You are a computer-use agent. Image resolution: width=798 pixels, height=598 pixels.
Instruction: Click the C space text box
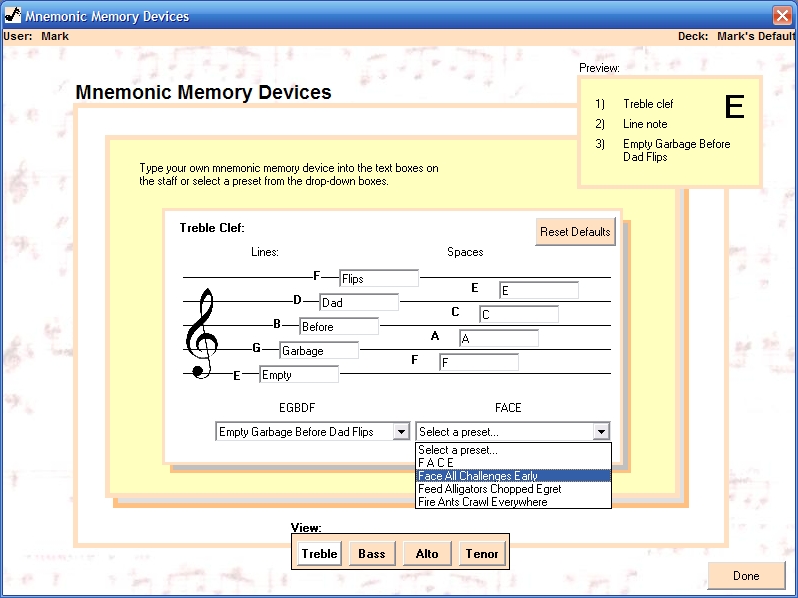(519, 314)
